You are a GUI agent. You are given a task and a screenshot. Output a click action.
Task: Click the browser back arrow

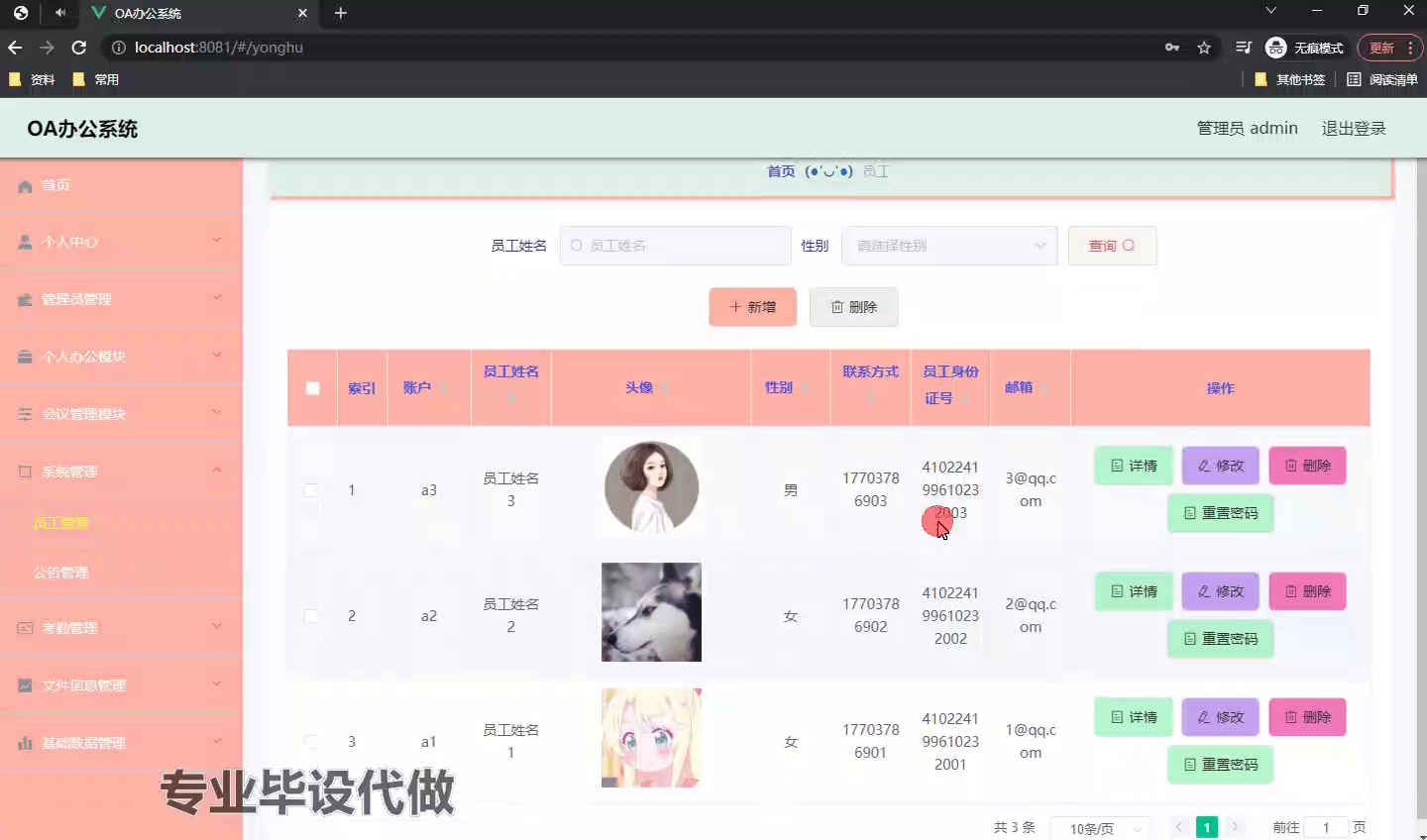click(x=15, y=48)
